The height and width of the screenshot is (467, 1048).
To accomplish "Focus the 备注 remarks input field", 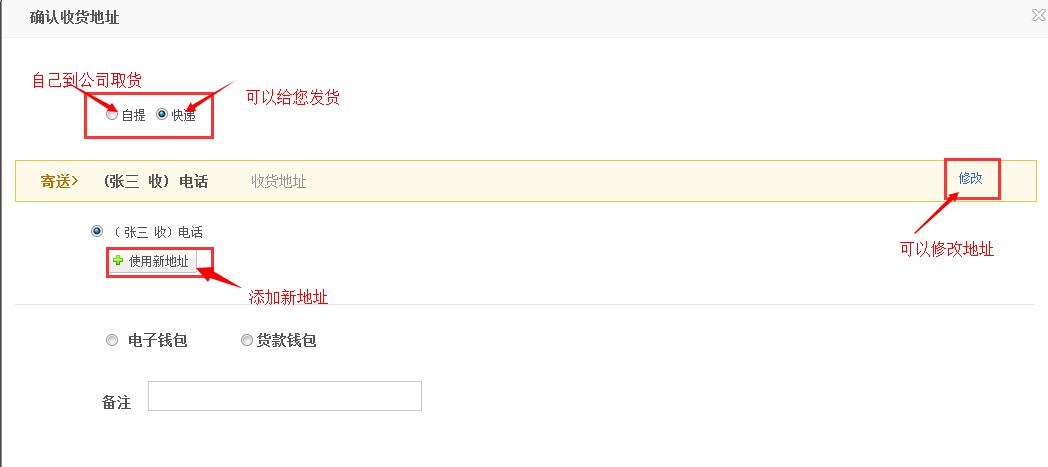I will [285, 396].
